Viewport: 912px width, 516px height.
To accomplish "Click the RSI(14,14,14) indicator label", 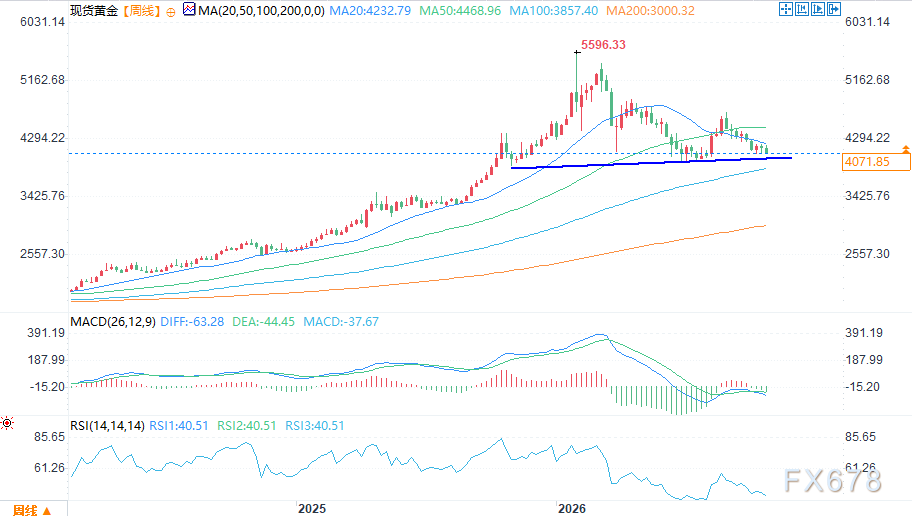I will (x=107, y=426).
